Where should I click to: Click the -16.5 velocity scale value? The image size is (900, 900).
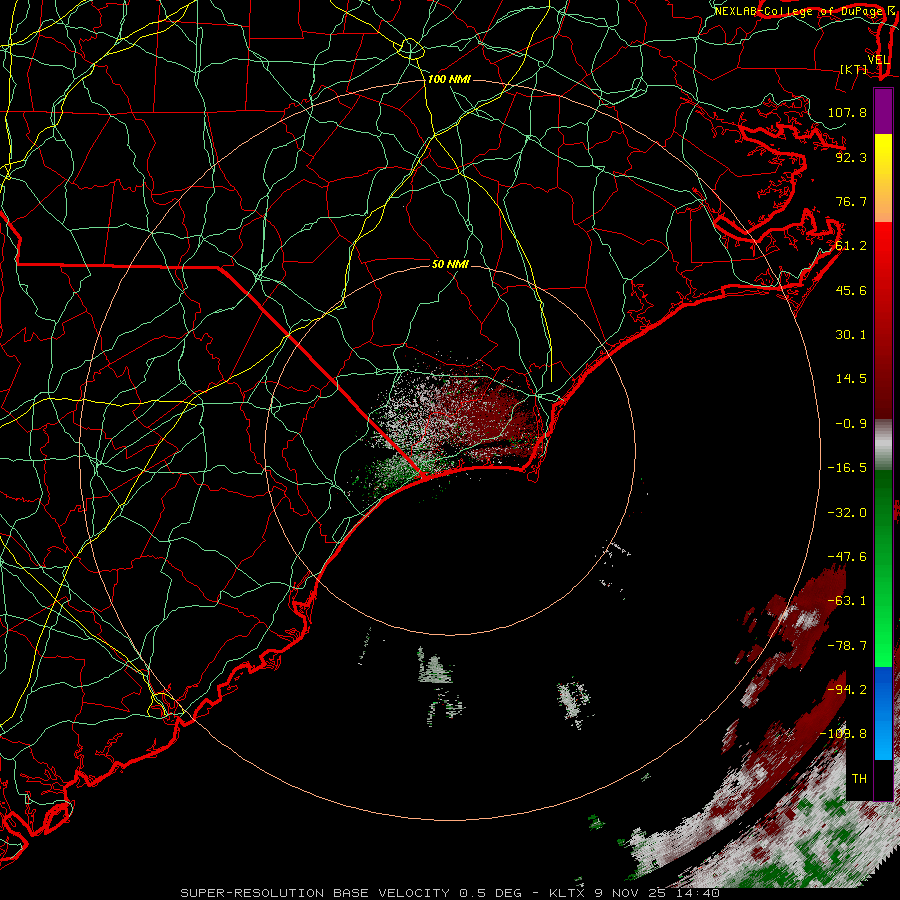click(x=847, y=468)
